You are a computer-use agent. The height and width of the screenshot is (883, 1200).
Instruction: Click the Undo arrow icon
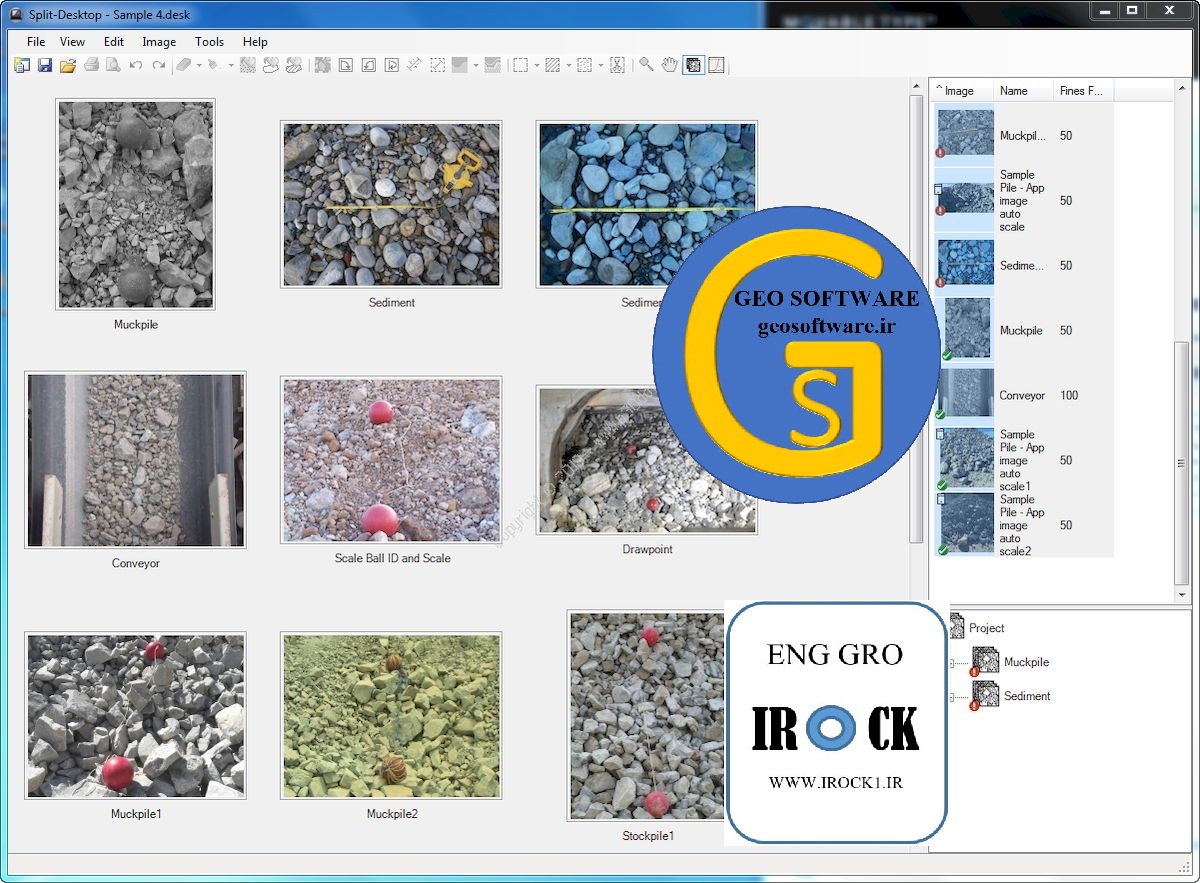[136, 65]
